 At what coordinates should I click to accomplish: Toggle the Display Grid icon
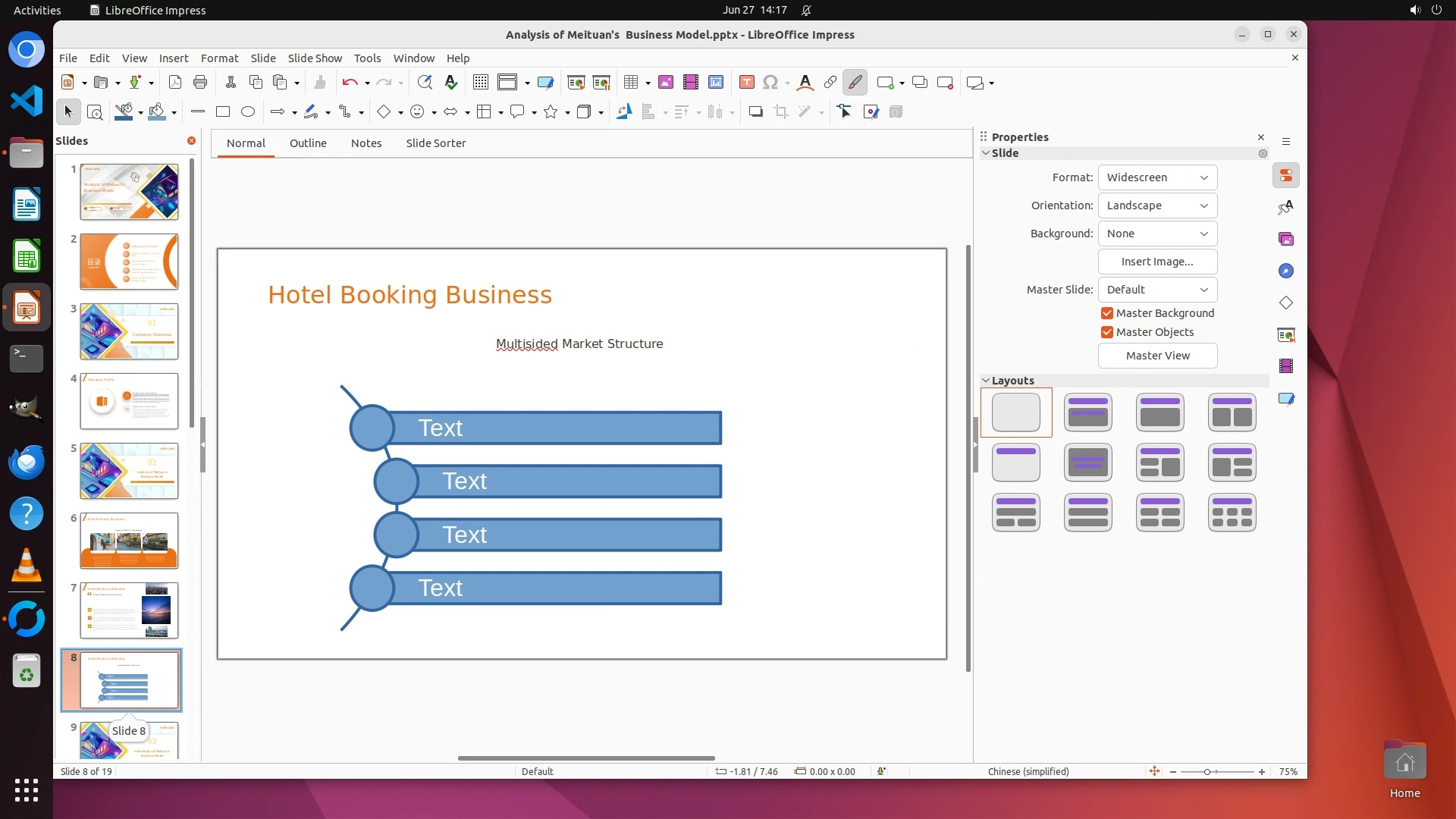480,83
